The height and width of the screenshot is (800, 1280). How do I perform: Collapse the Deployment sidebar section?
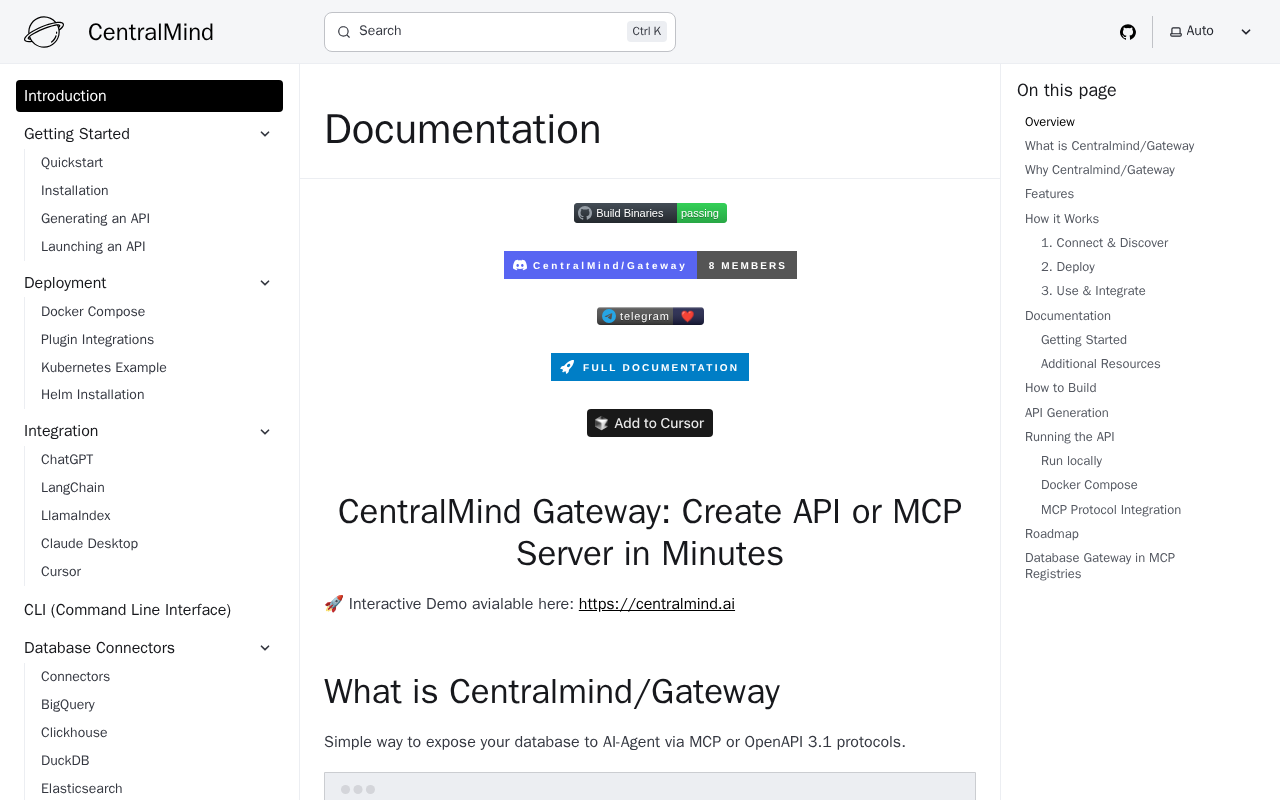click(265, 283)
